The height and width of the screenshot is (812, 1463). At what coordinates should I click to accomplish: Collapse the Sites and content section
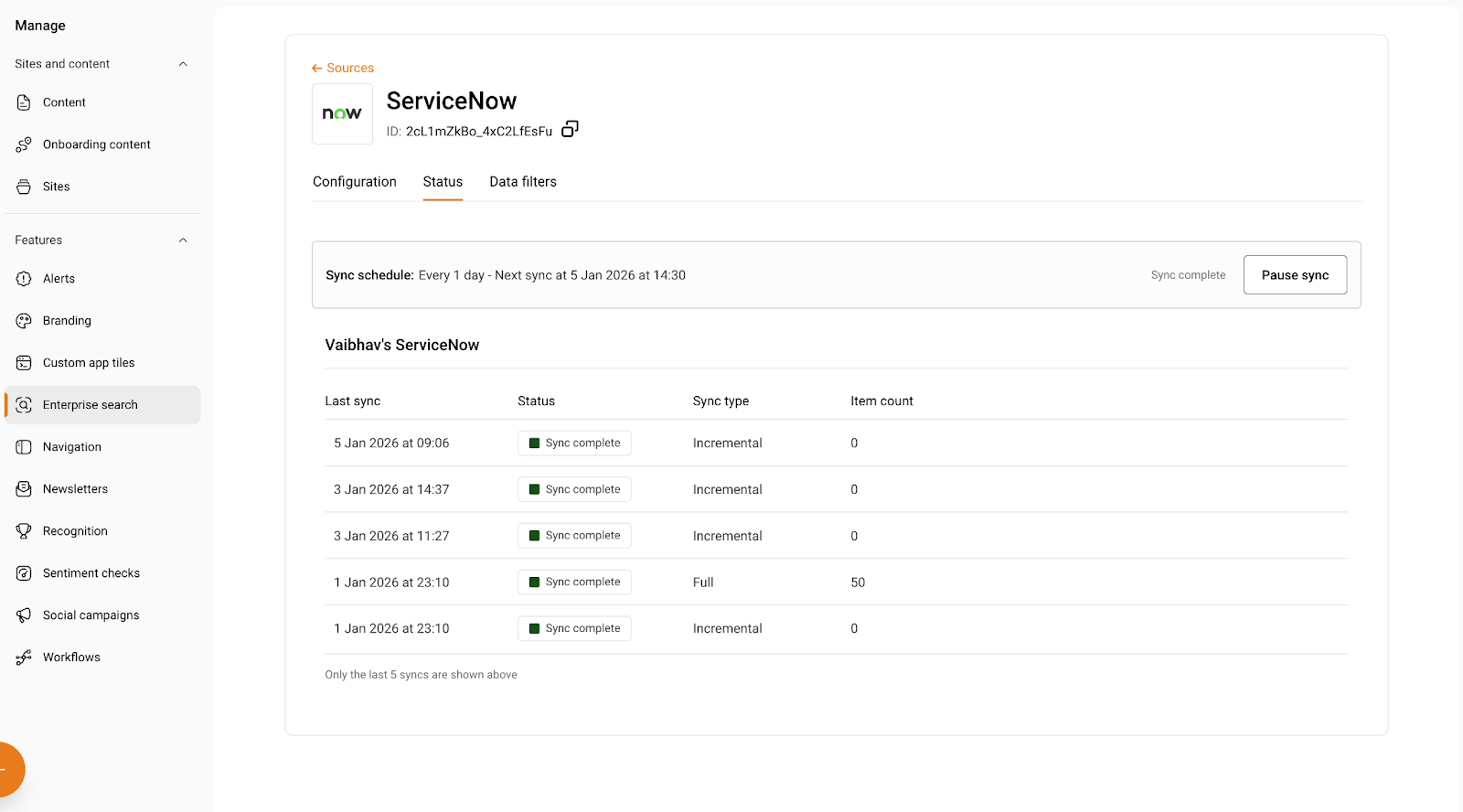tap(183, 64)
